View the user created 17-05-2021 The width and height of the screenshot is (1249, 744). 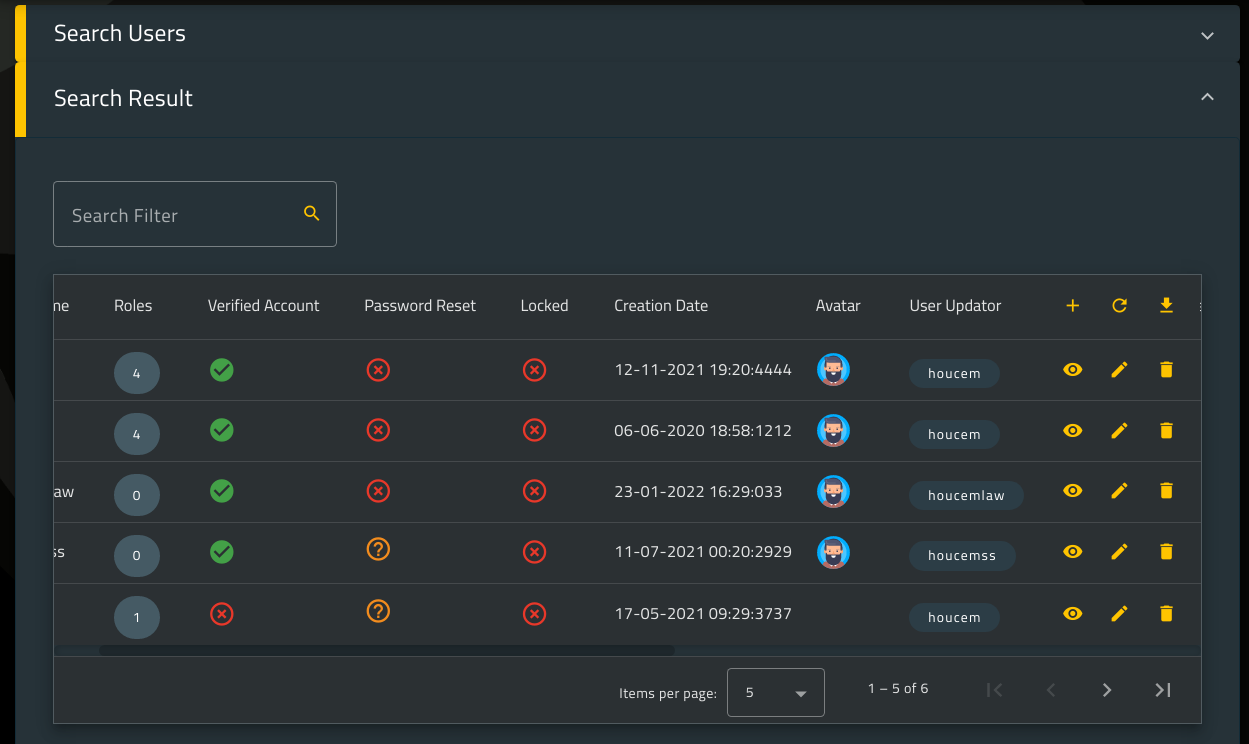pos(1073,614)
